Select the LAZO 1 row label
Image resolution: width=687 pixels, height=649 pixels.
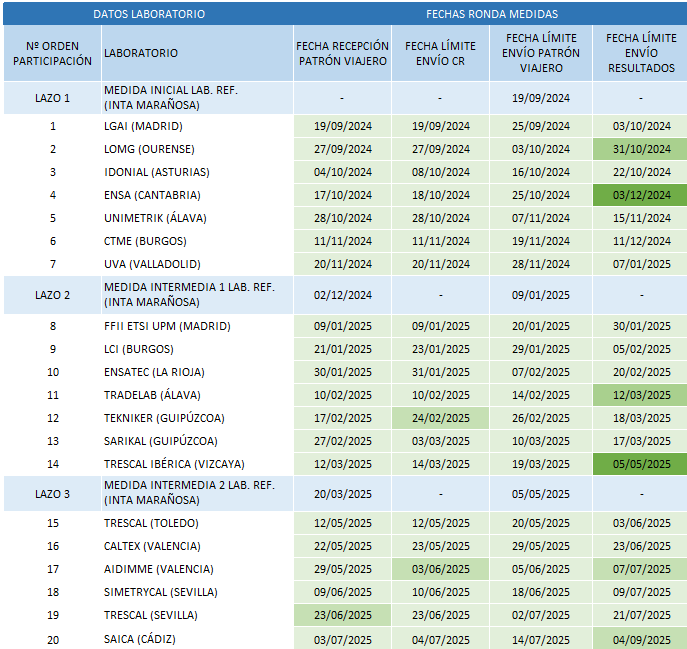click(x=52, y=98)
